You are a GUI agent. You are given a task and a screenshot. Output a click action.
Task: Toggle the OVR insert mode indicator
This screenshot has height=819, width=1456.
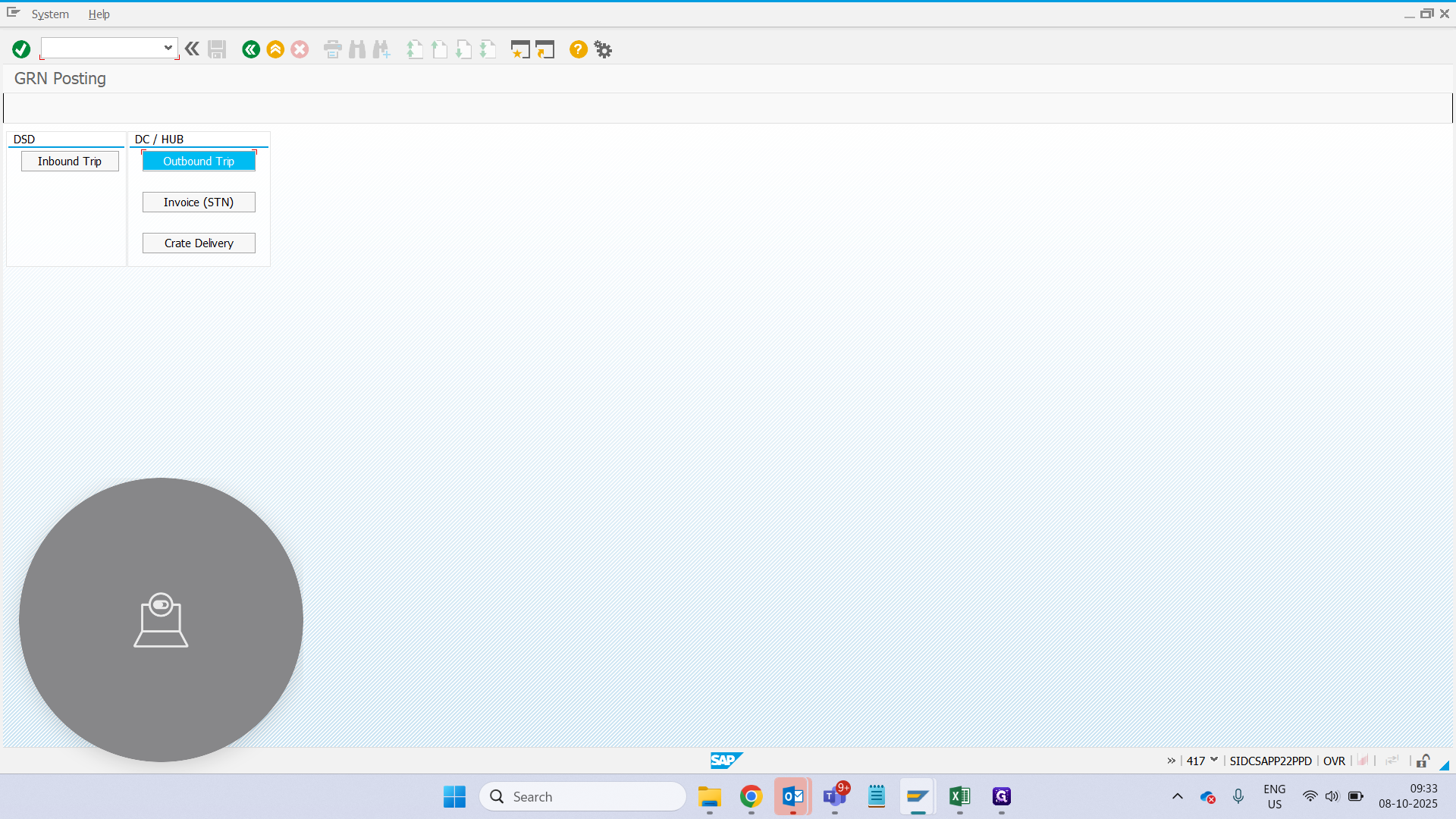pos(1334,761)
